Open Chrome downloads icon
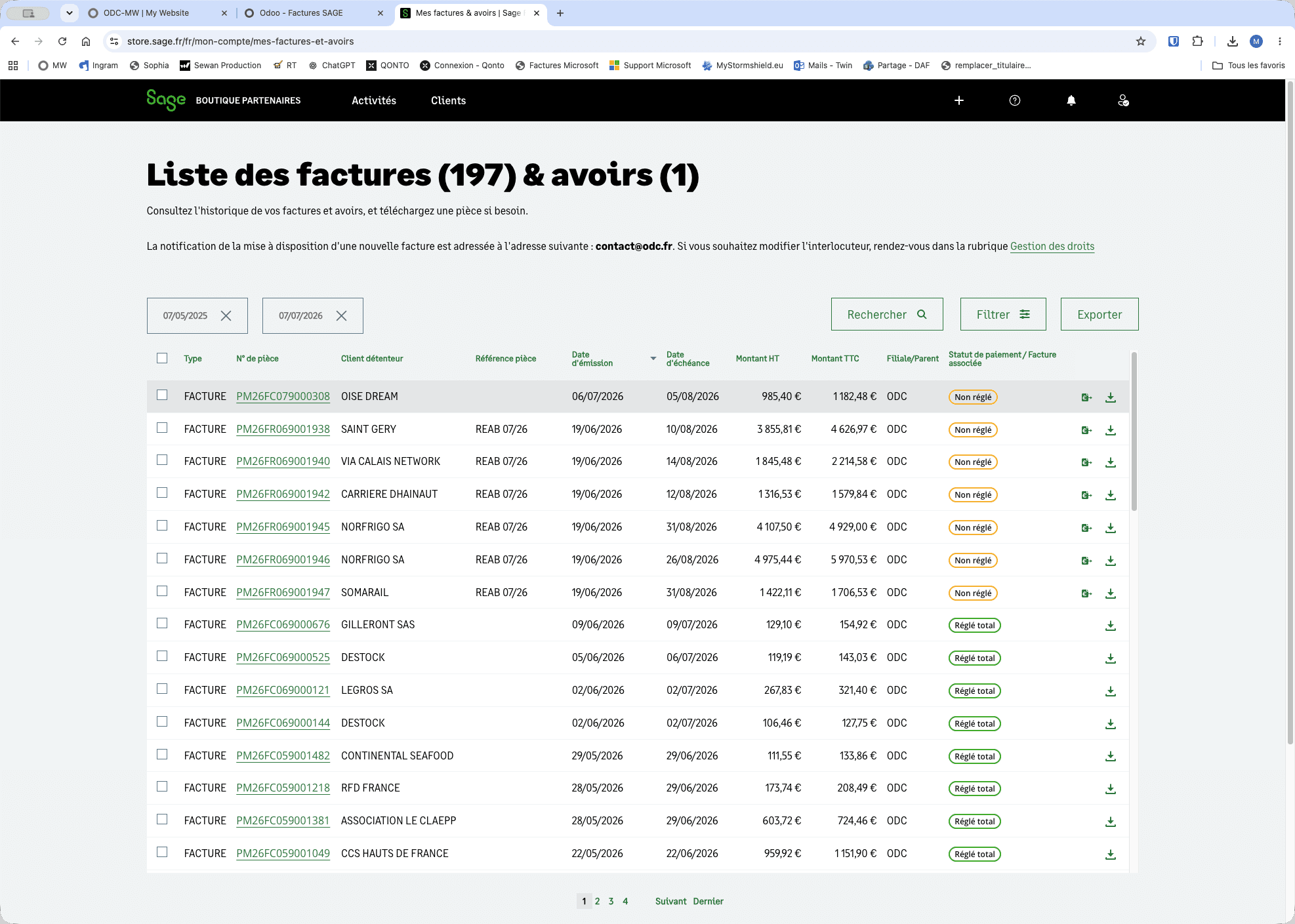The width and height of the screenshot is (1295, 924). coord(1233,41)
